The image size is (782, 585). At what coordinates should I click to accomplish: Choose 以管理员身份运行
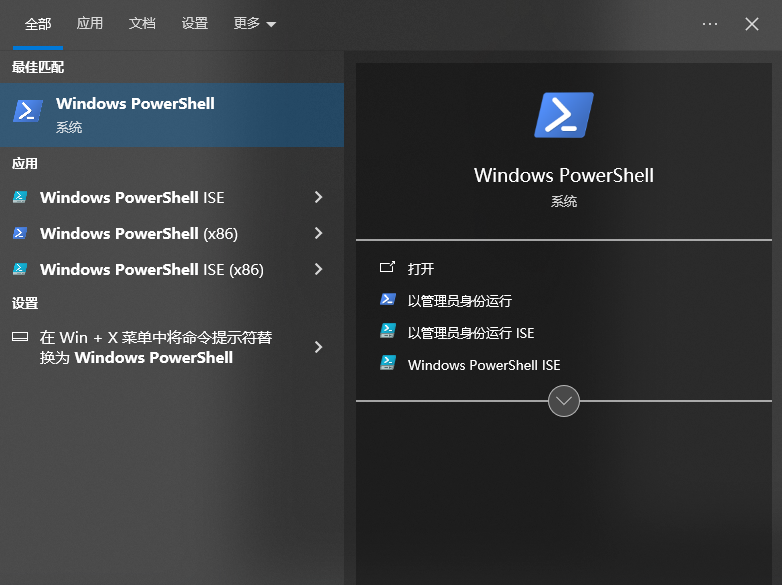click(459, 301)
